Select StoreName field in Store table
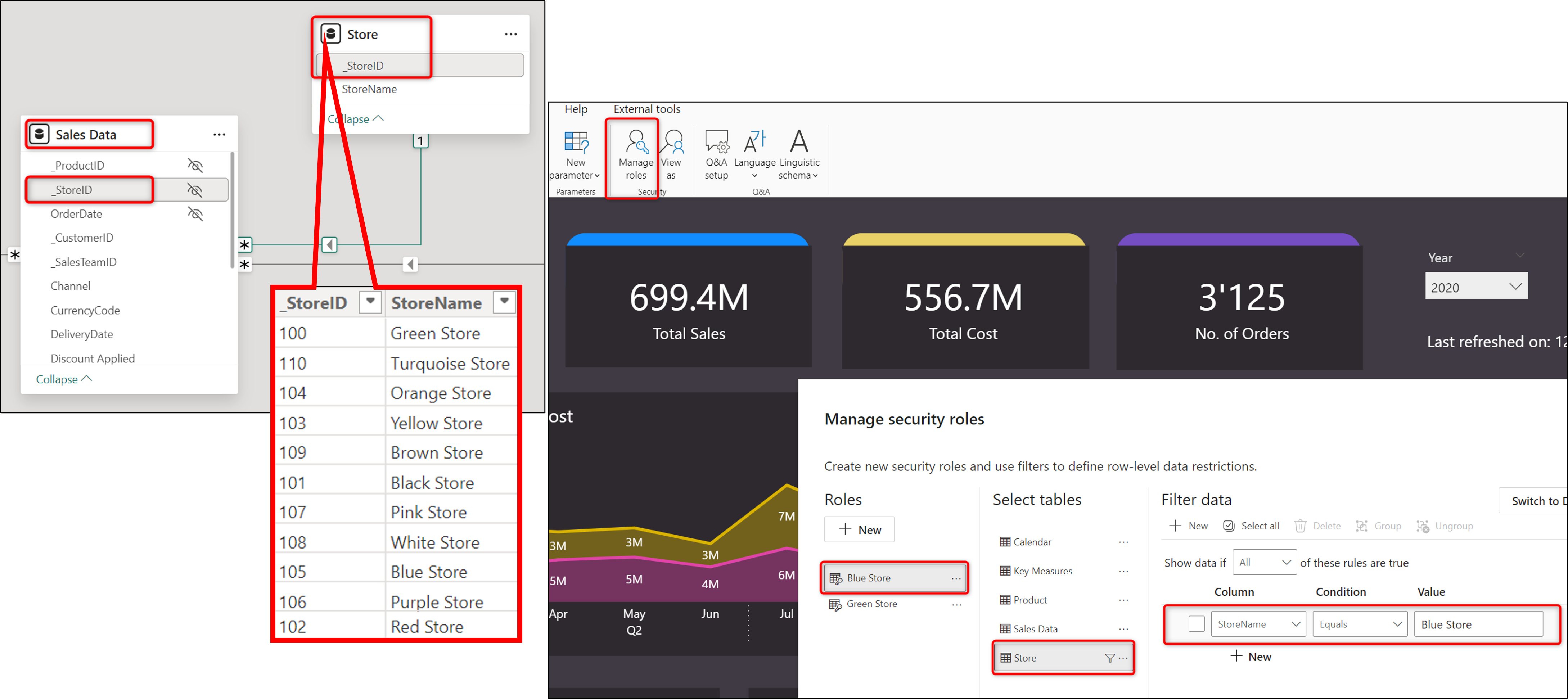The height and width of the screenshot is (699, 1568). [x=369, y=89]
